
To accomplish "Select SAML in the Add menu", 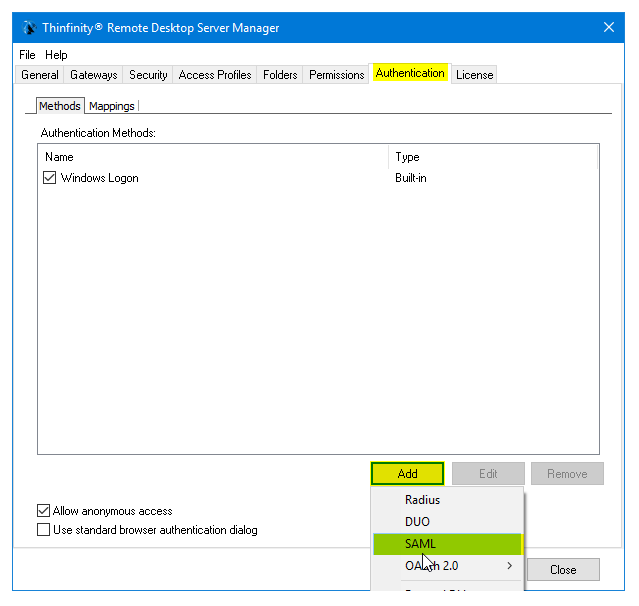I will pos(447,544).
